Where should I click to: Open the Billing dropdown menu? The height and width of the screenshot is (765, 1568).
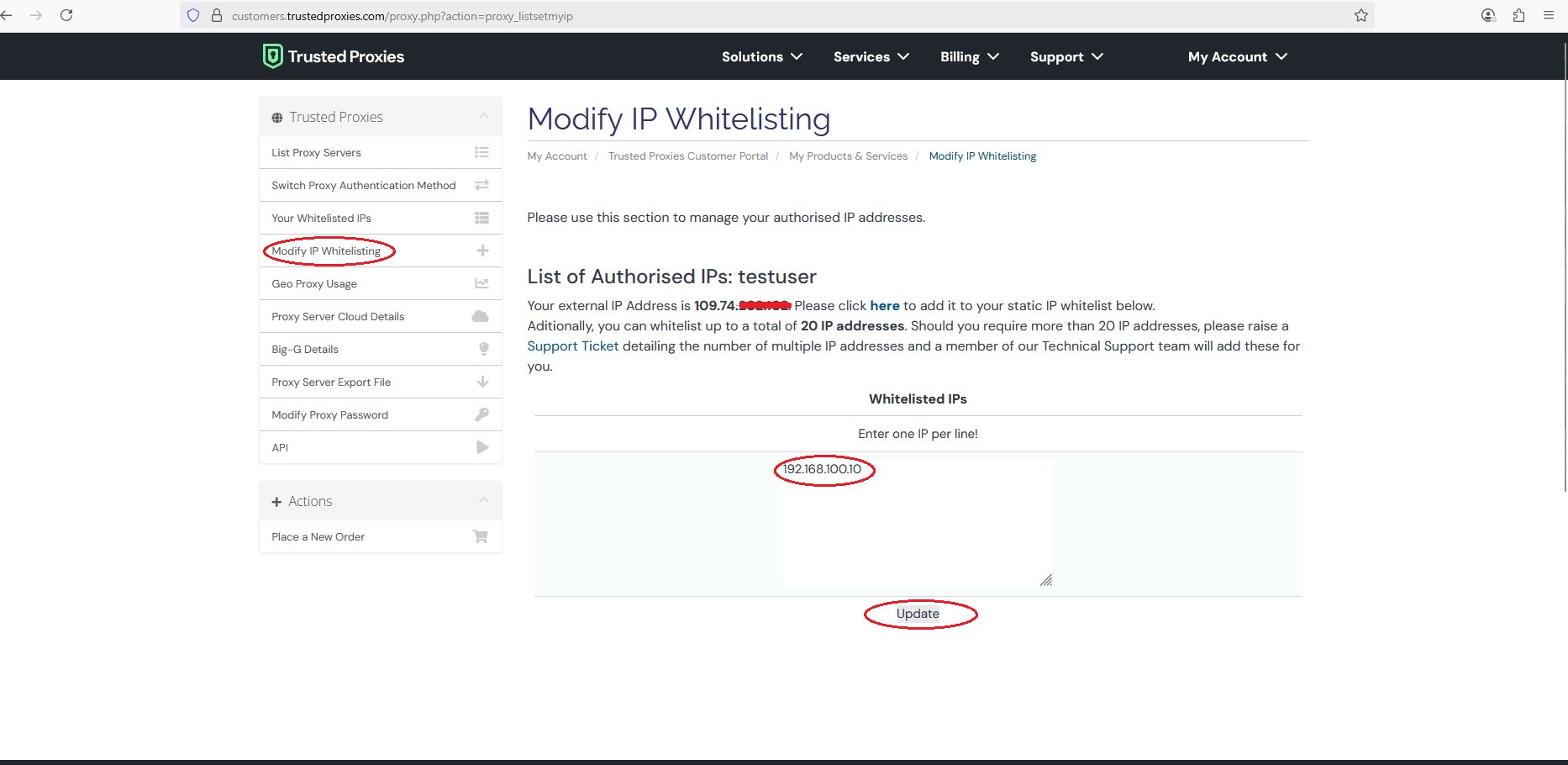coord(970,56)
